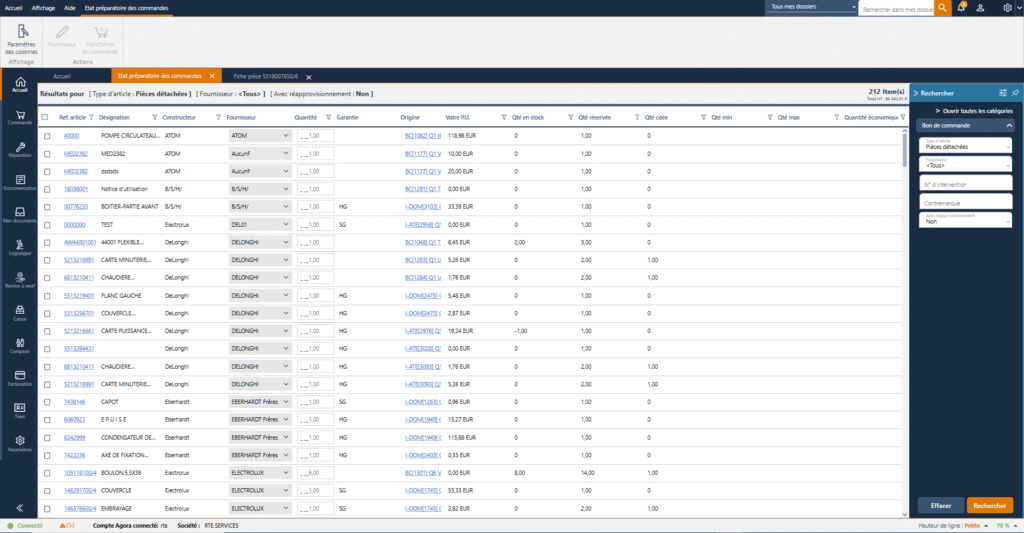Click the N° d'intervention input field
Viewport: 1024px width, 533px height.
pos(963,182)
